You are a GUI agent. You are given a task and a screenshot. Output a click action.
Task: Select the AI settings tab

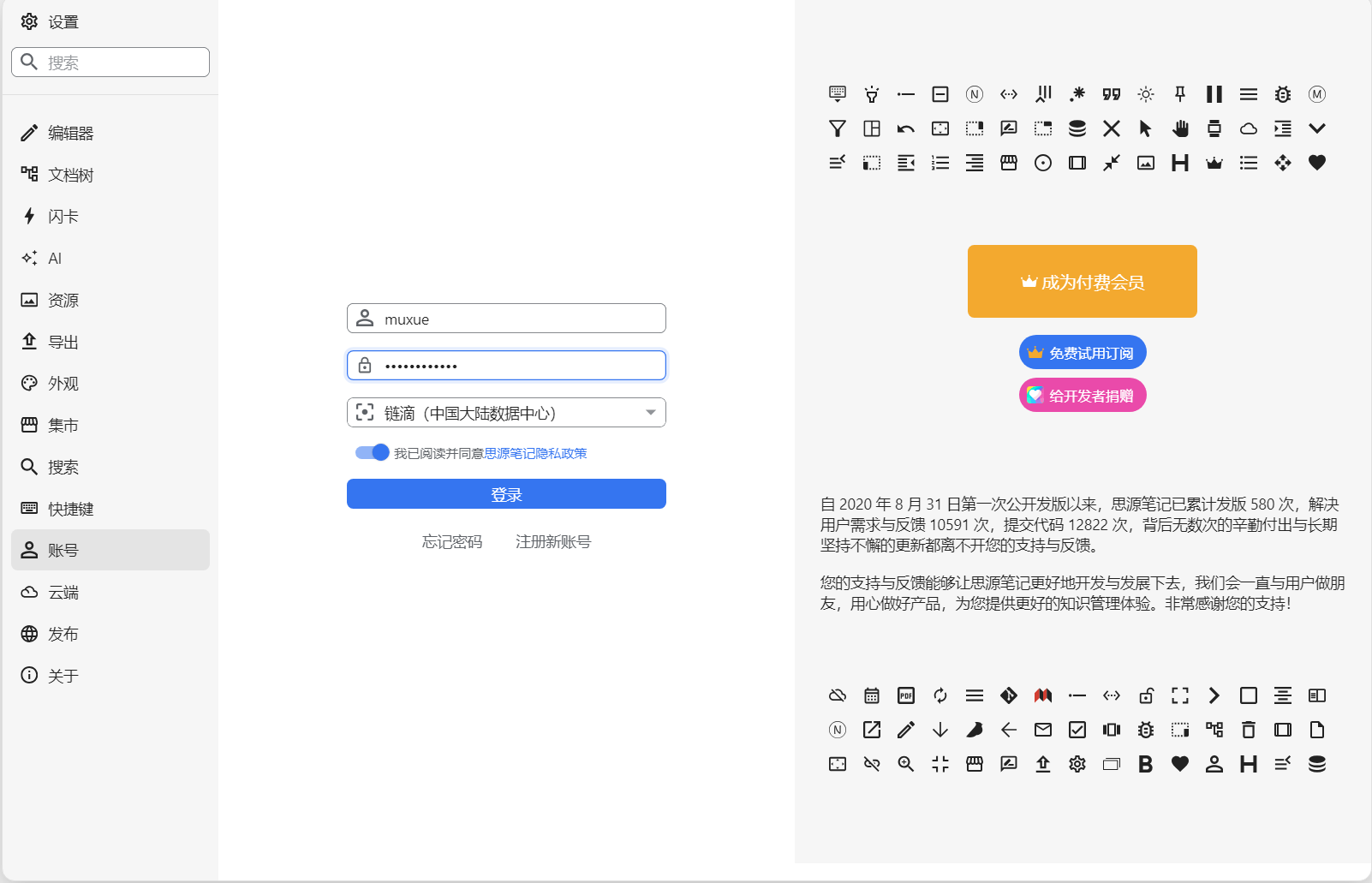(110, 258)
